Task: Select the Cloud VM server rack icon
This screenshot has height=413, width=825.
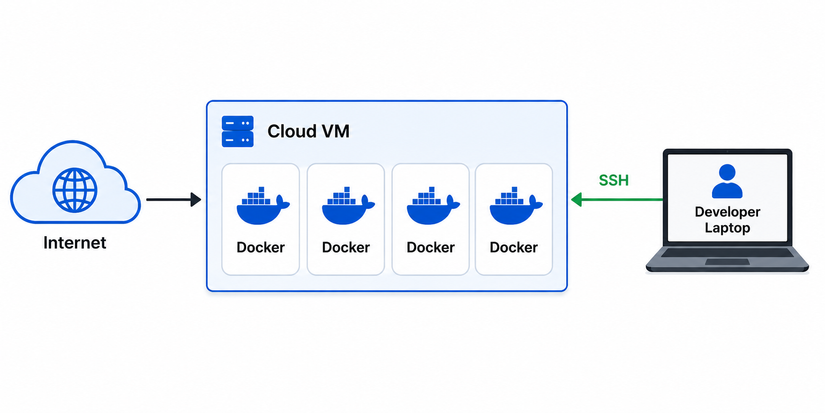Action: click(x=238, y=132)
